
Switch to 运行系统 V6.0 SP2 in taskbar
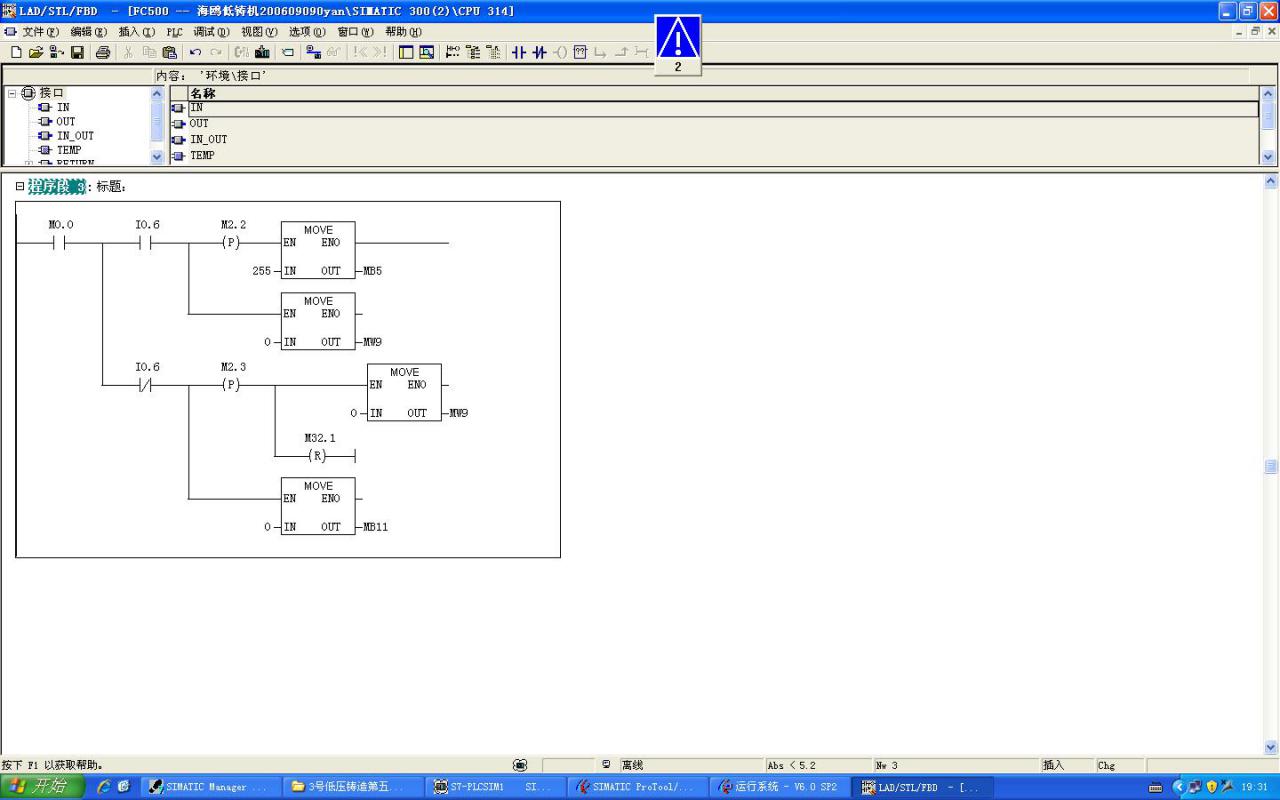point(781,787)
